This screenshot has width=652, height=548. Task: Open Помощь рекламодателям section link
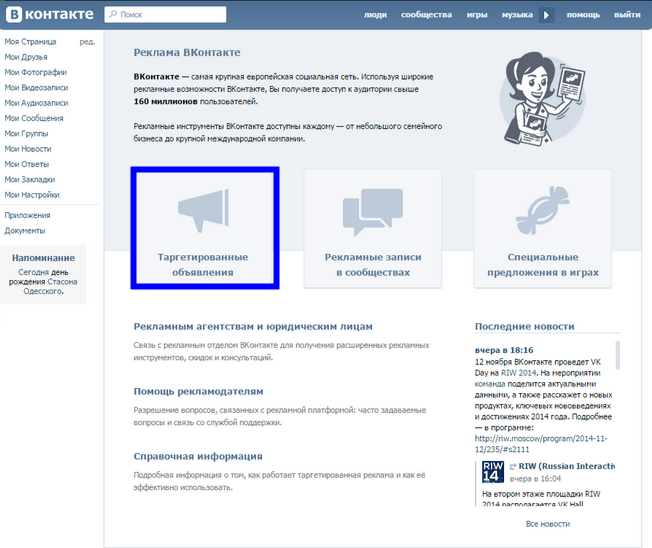tap(198, 391)
